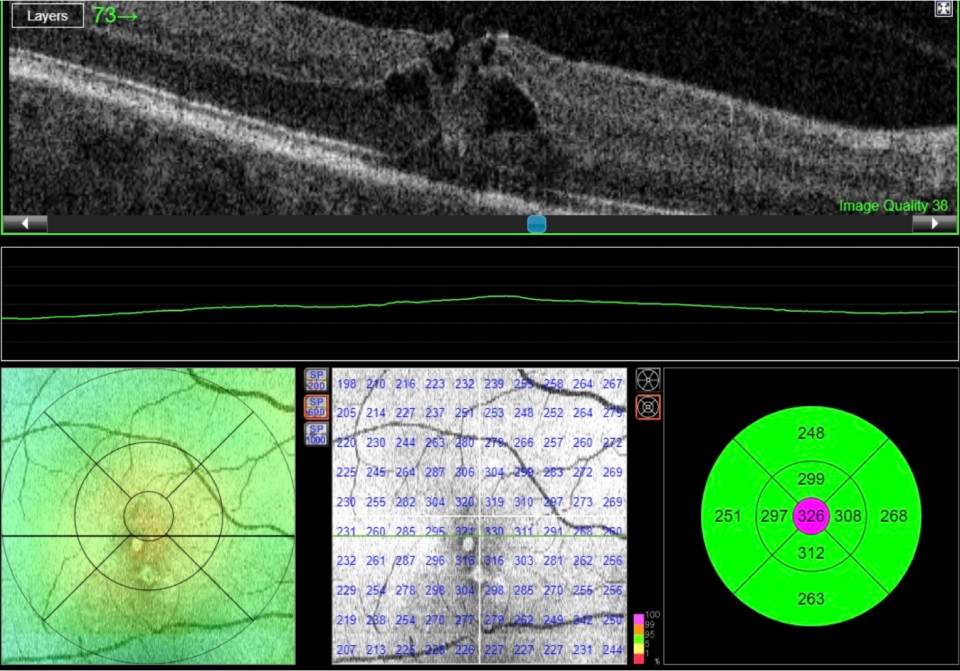This screenshot has width=960, height=671.
Task: Click the 198 cell in thickness grid
Action: pyautogui.click(x=346, y=384)
